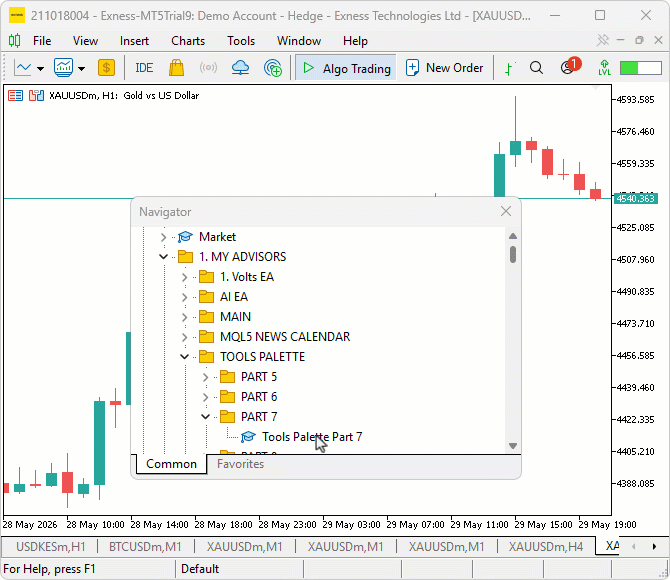Screen dimensions: 670x580
Task: Click the MQL5 NEWS CALENDAR folder icon
Action: pyautogui.click(x=206, y=337)
